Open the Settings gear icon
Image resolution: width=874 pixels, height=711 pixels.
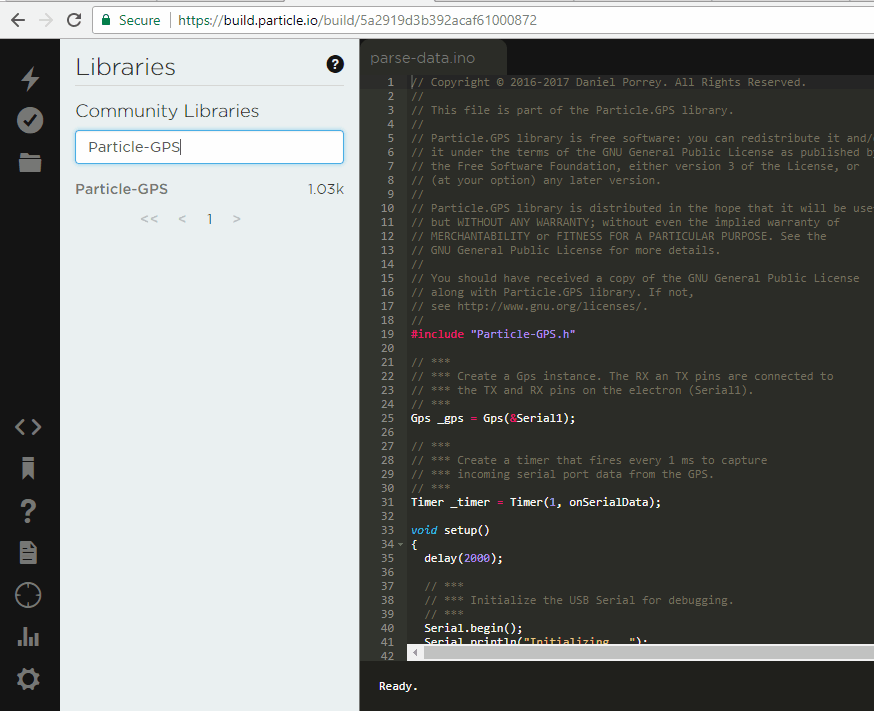point(28,679)
